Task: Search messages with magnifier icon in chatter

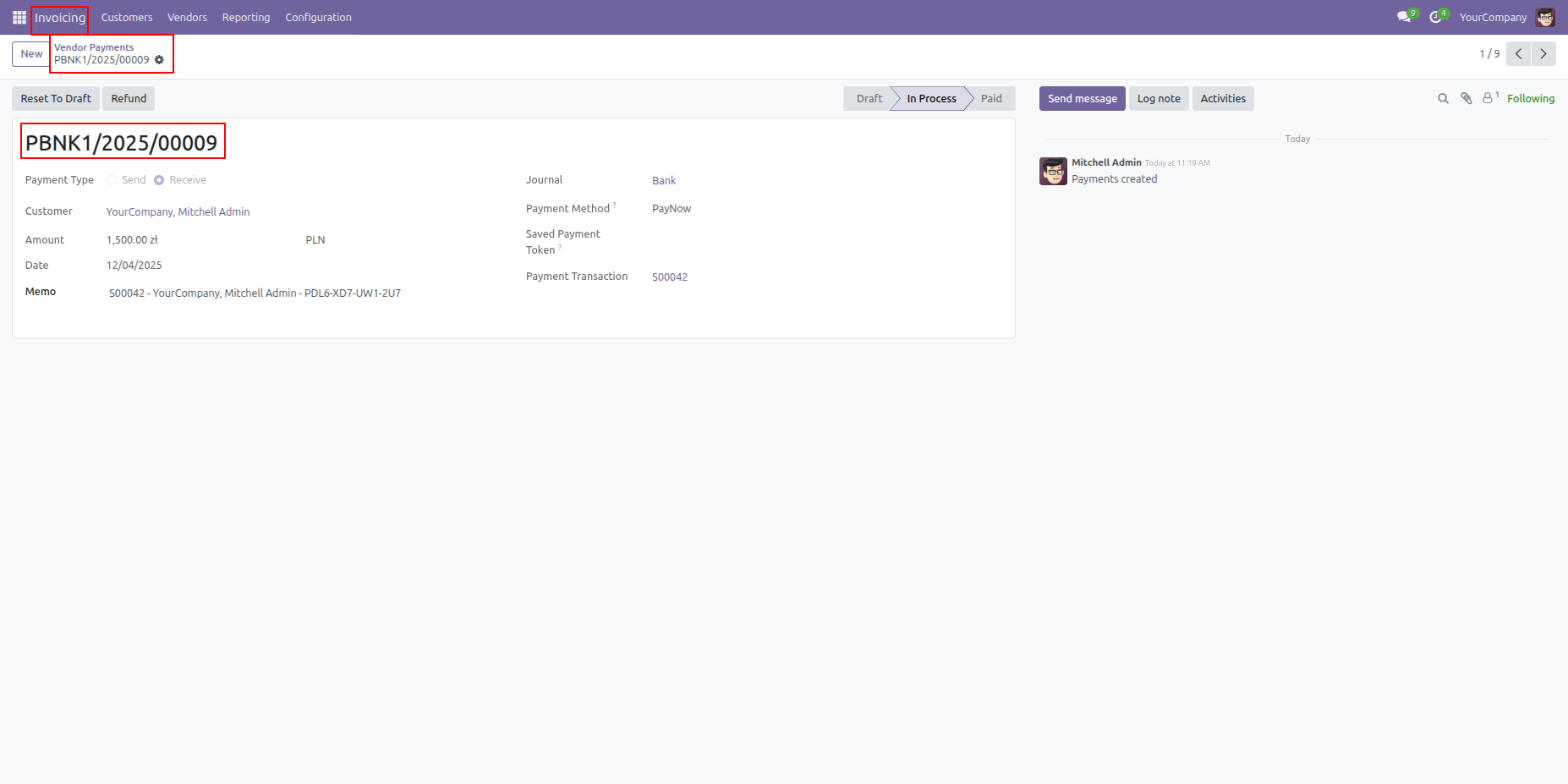Action: [x=1443, y=99]
